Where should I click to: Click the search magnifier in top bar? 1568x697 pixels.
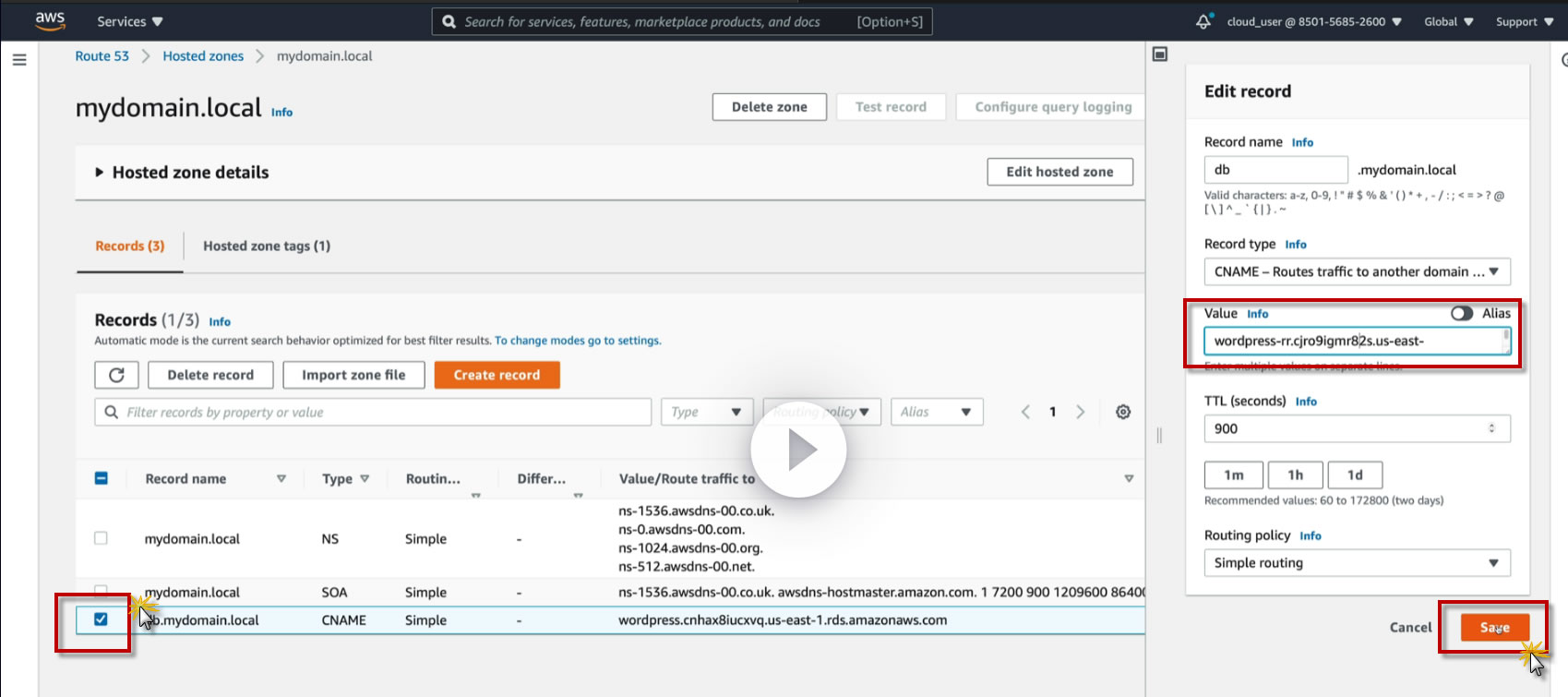pos(449,21)
